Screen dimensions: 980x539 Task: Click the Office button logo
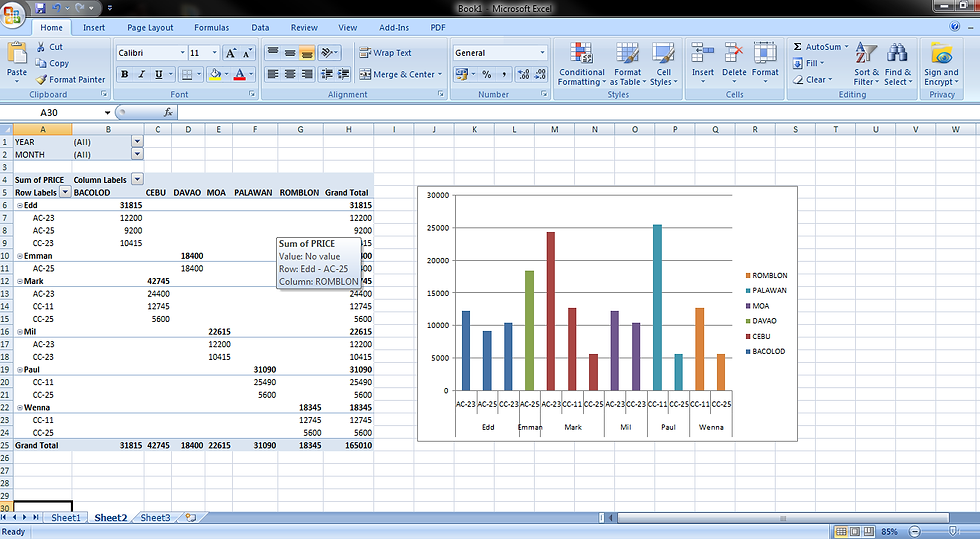[12, 14]
